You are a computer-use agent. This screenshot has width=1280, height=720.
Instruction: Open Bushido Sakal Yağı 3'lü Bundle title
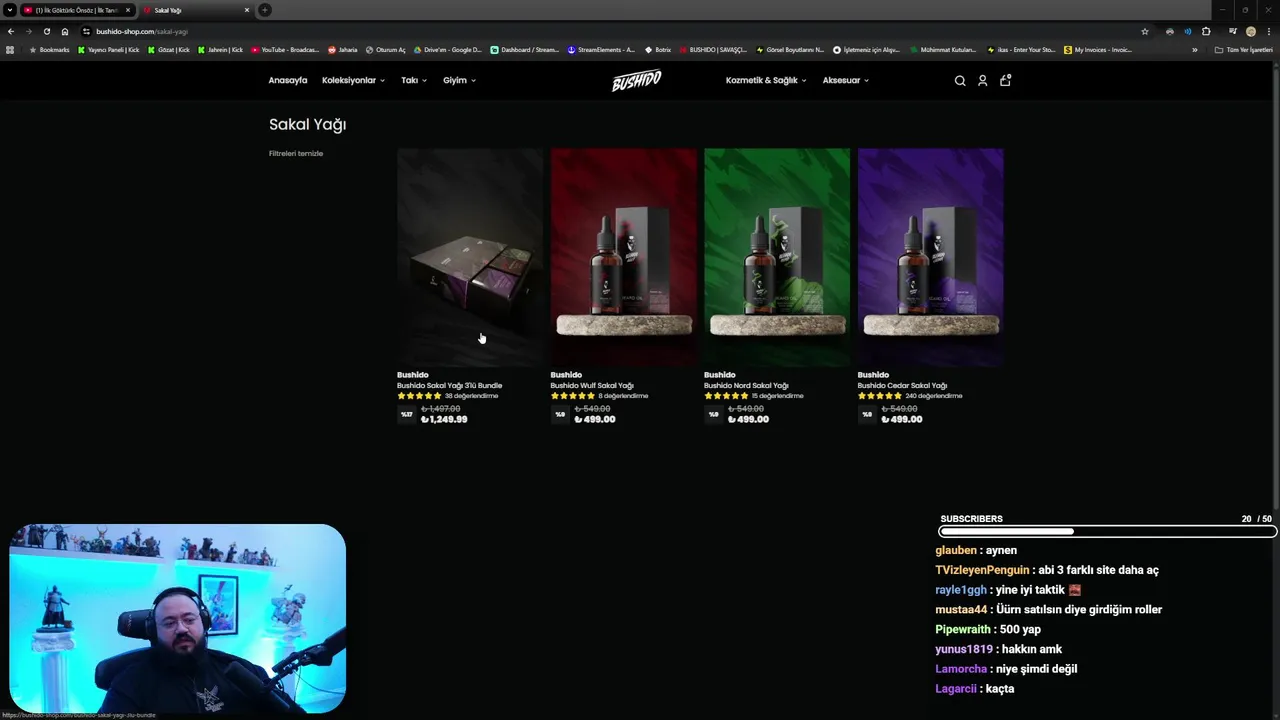(x=450, y=386)
